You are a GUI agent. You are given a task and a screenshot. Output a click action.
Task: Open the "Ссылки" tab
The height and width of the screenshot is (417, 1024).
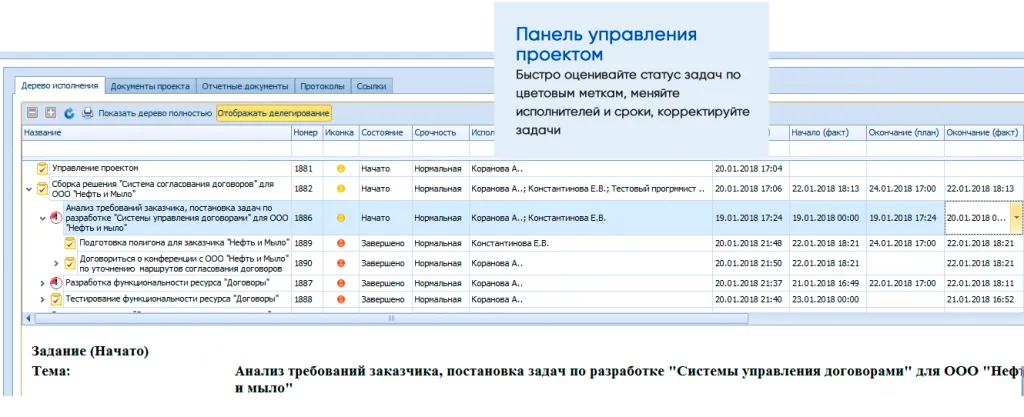[372, 86]
